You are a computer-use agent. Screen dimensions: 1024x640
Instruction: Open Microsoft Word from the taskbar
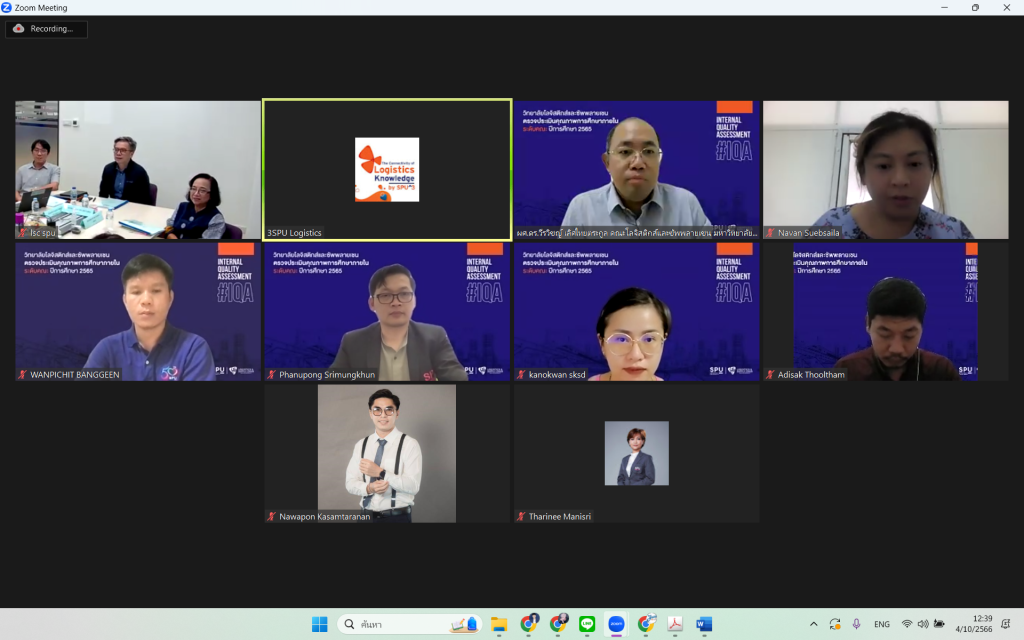[704, 624]
